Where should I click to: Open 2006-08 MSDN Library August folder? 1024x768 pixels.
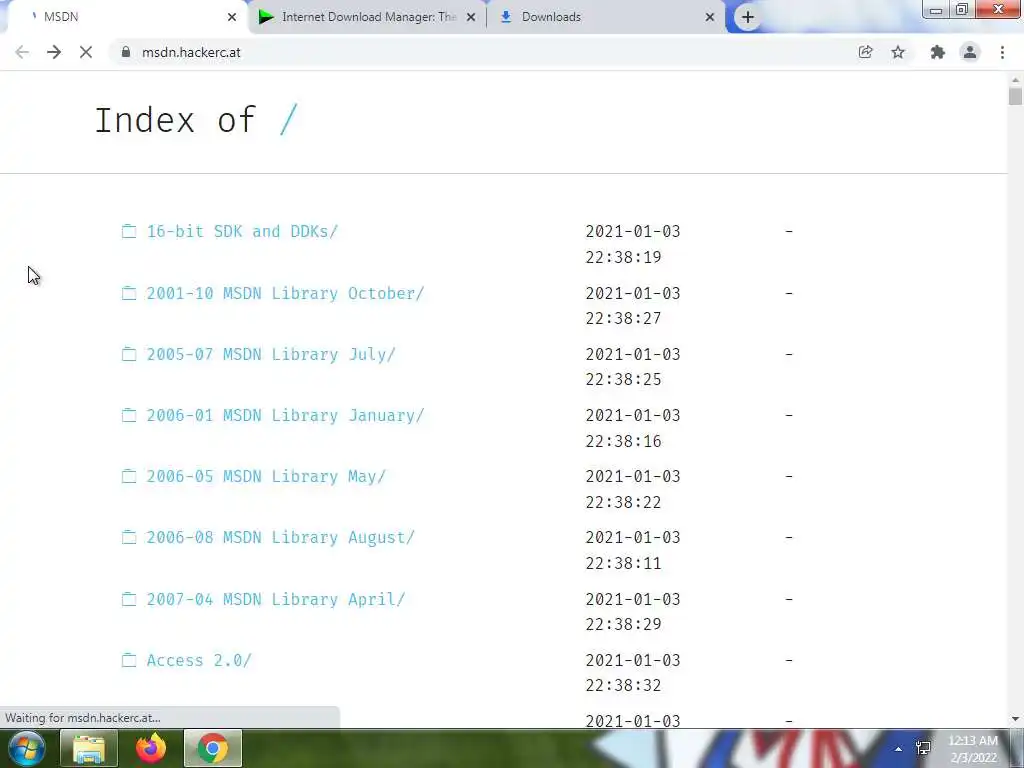(281, 537)
